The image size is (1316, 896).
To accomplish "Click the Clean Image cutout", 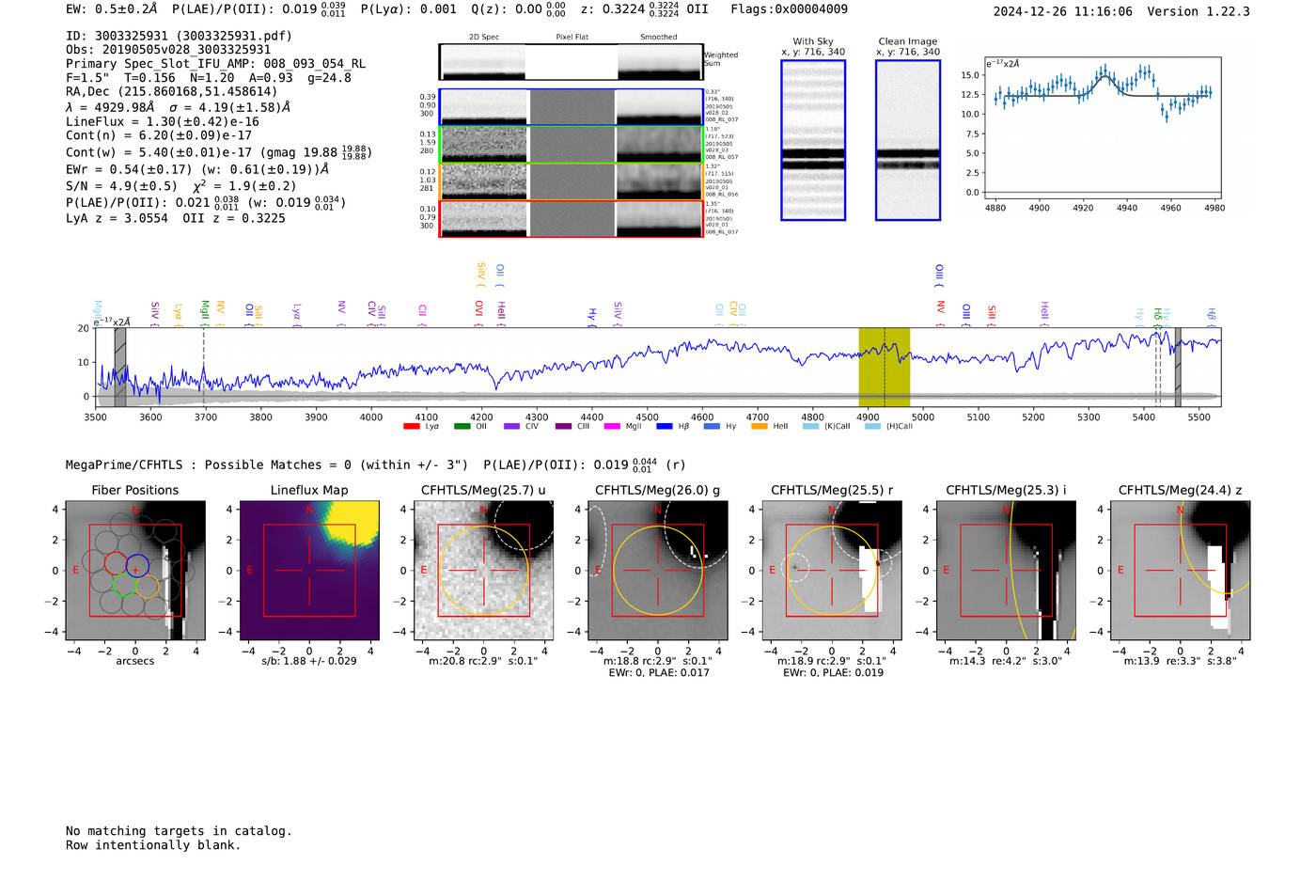I will 908,140.
